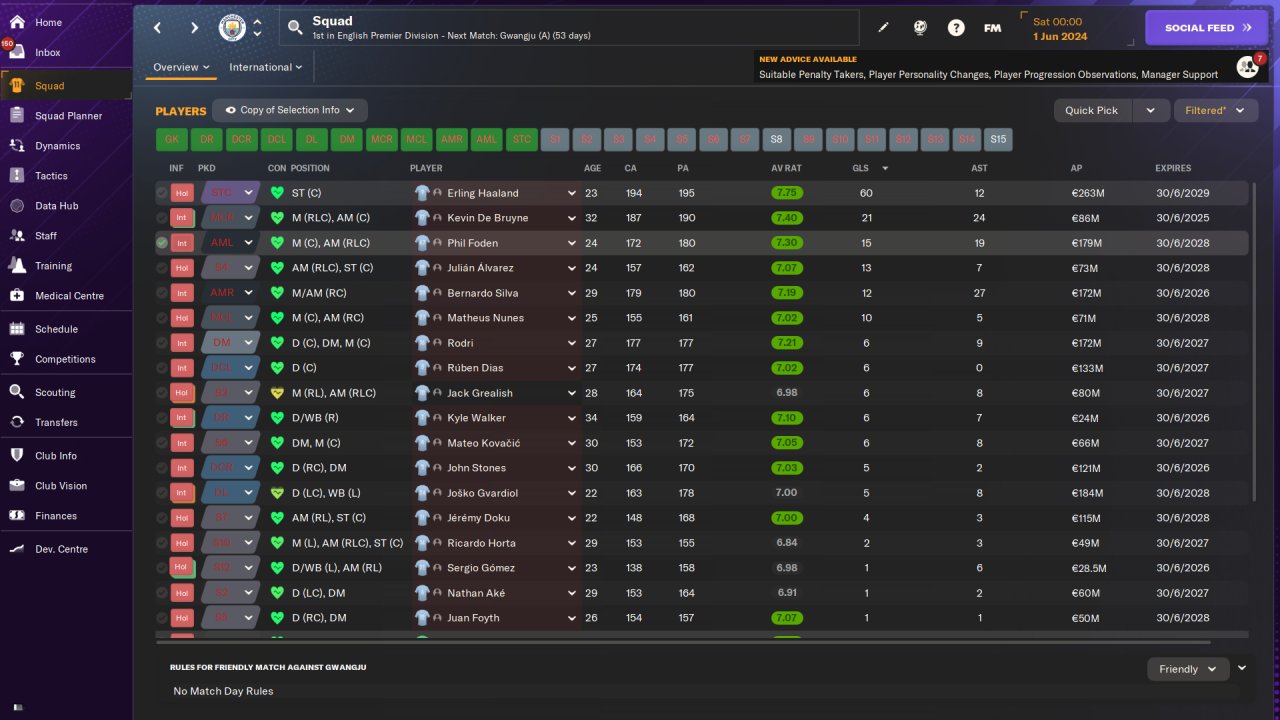This screenshot has height=720, width=1280.
Task: Go to Squad Planner in the sidebar
Action: (x=66, y=116)
